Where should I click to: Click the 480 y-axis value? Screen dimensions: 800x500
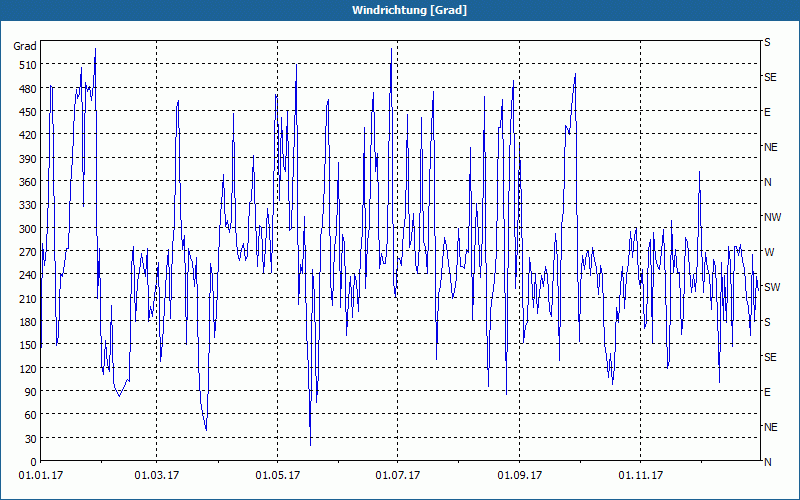28,89
